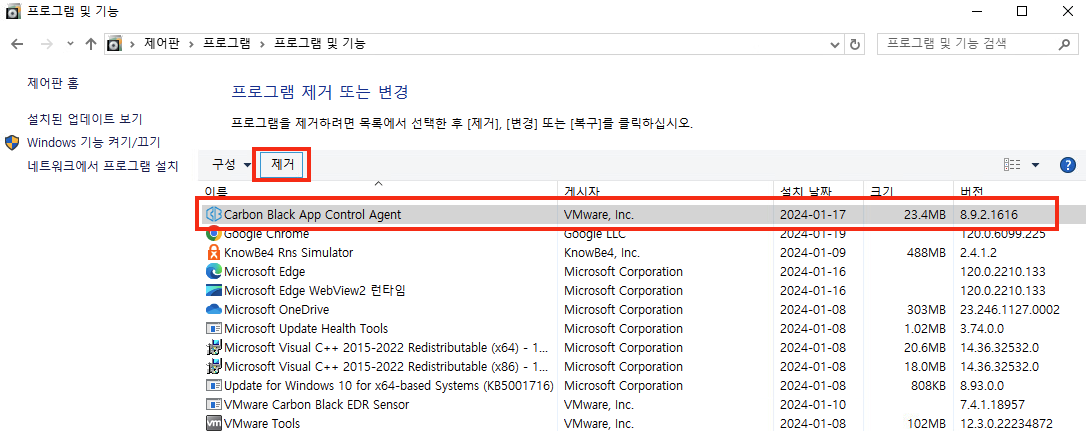Select Microsoft Update Health Tools entry
The width and height of the screenshot is (1086, 431).
(x=306, y=328)
